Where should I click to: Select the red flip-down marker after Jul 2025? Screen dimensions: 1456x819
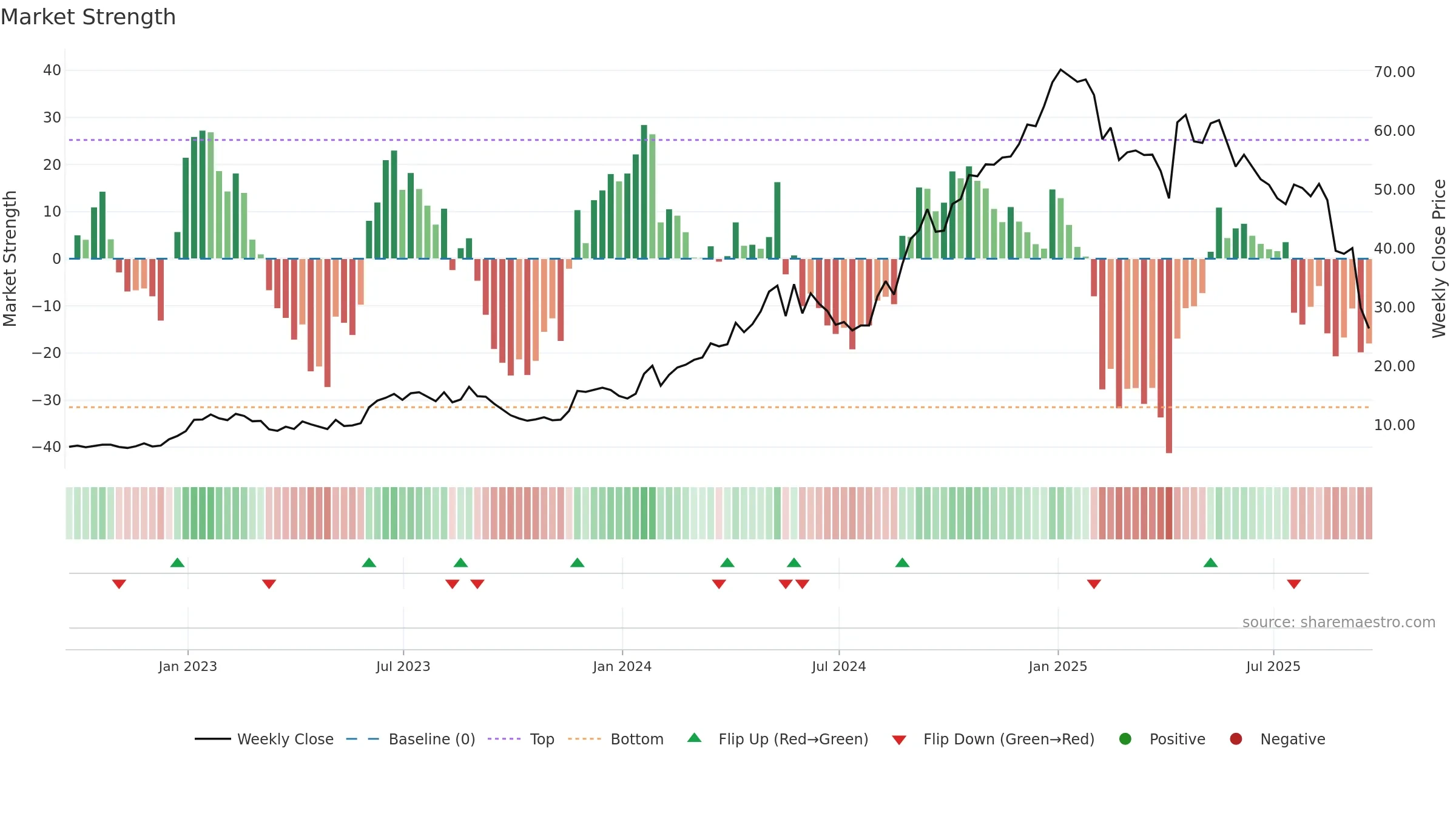(1294, 584)
